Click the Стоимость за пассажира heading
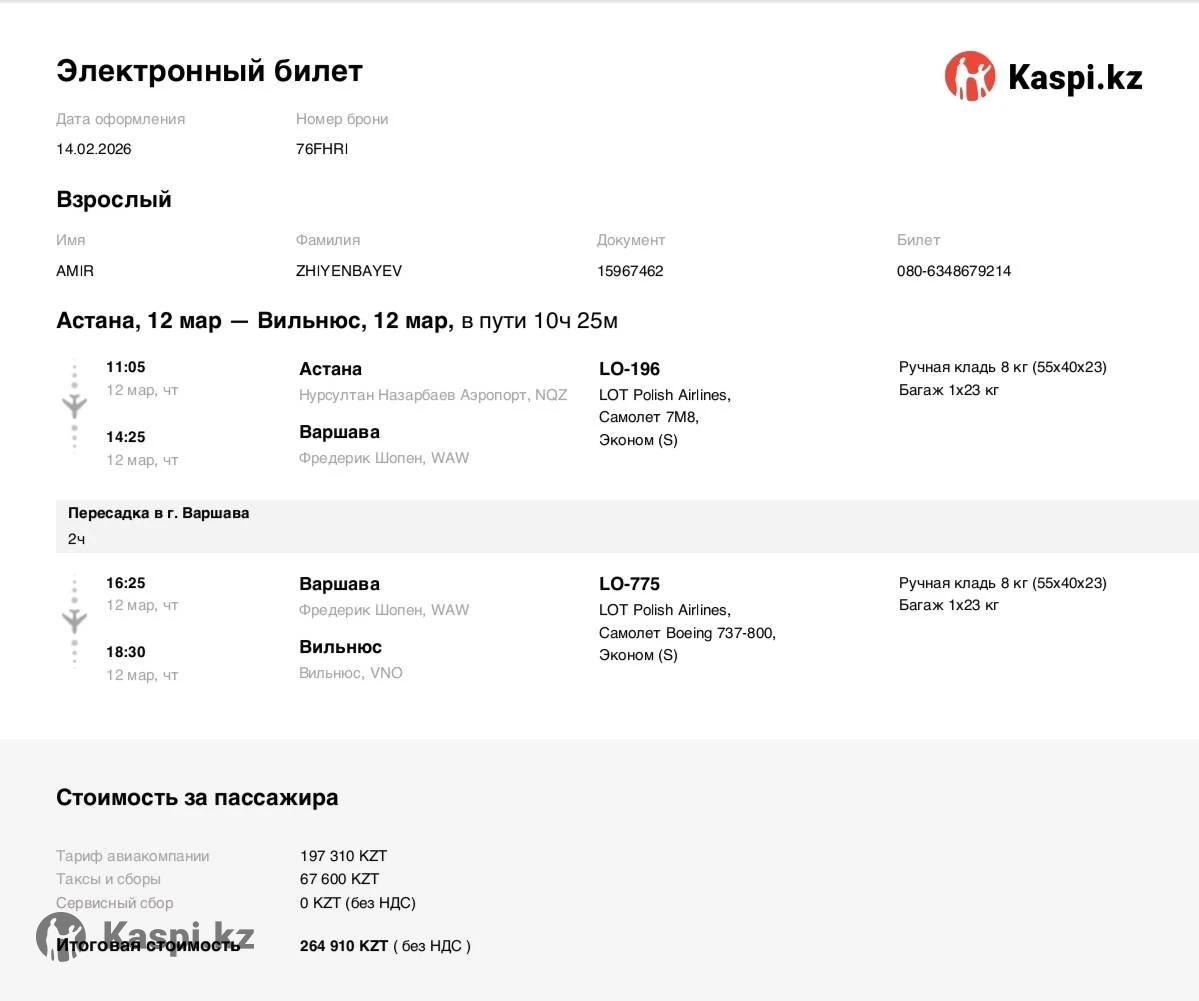The image size is (1199, 1001). tap(197, 798)
